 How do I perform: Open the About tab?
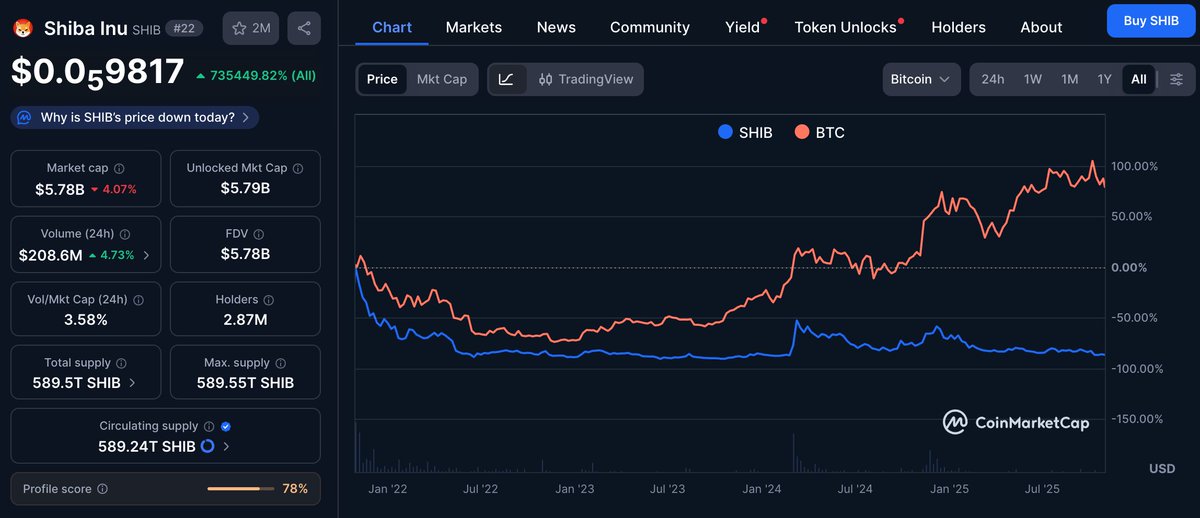click(x=1041, y=27)
